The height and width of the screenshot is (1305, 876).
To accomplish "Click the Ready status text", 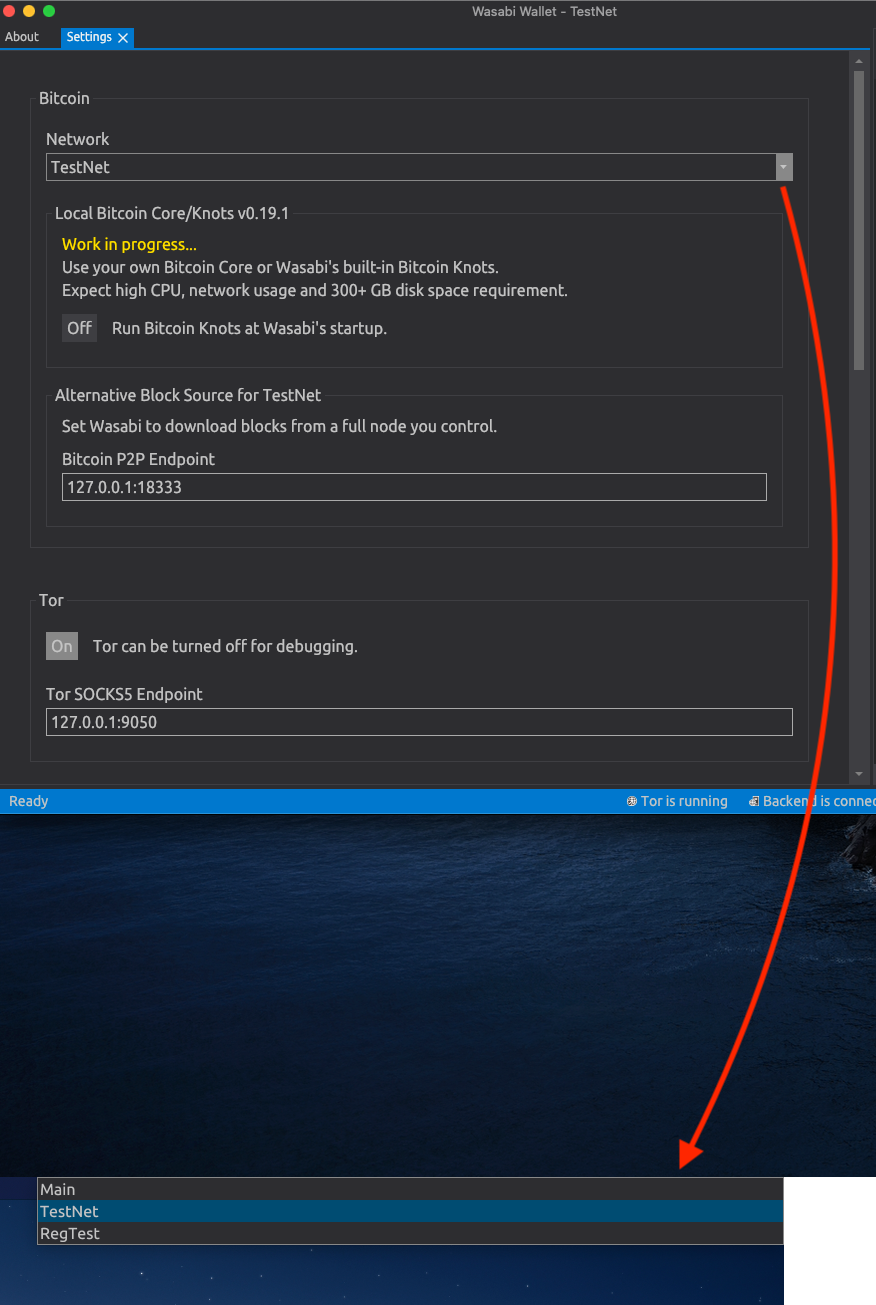I will click(29, 801).
